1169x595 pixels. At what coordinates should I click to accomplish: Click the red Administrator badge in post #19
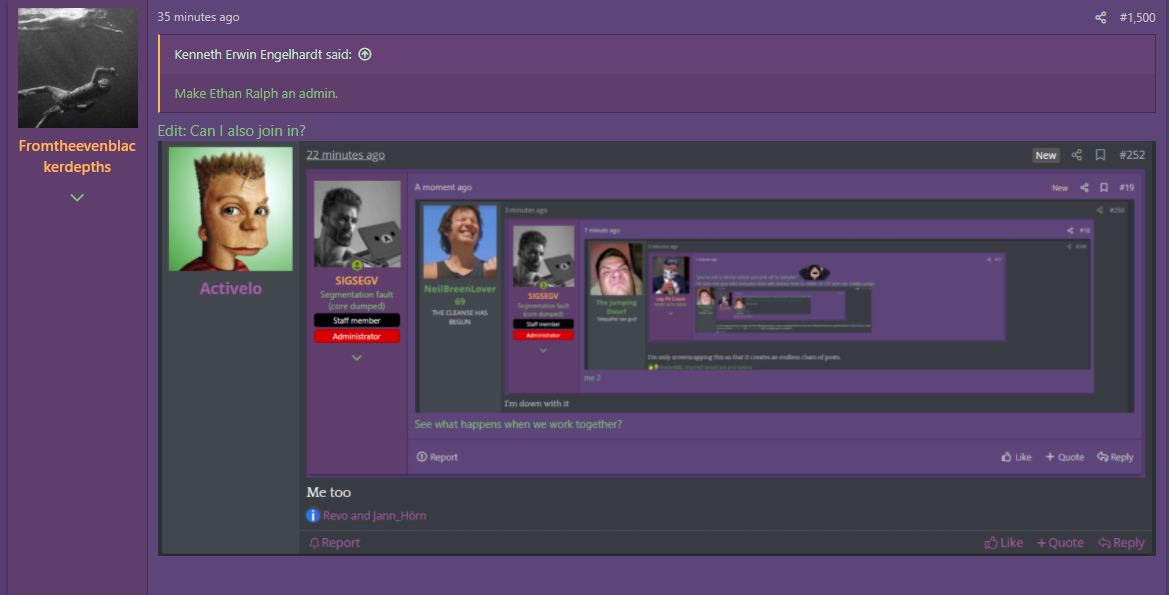point(356,336)
